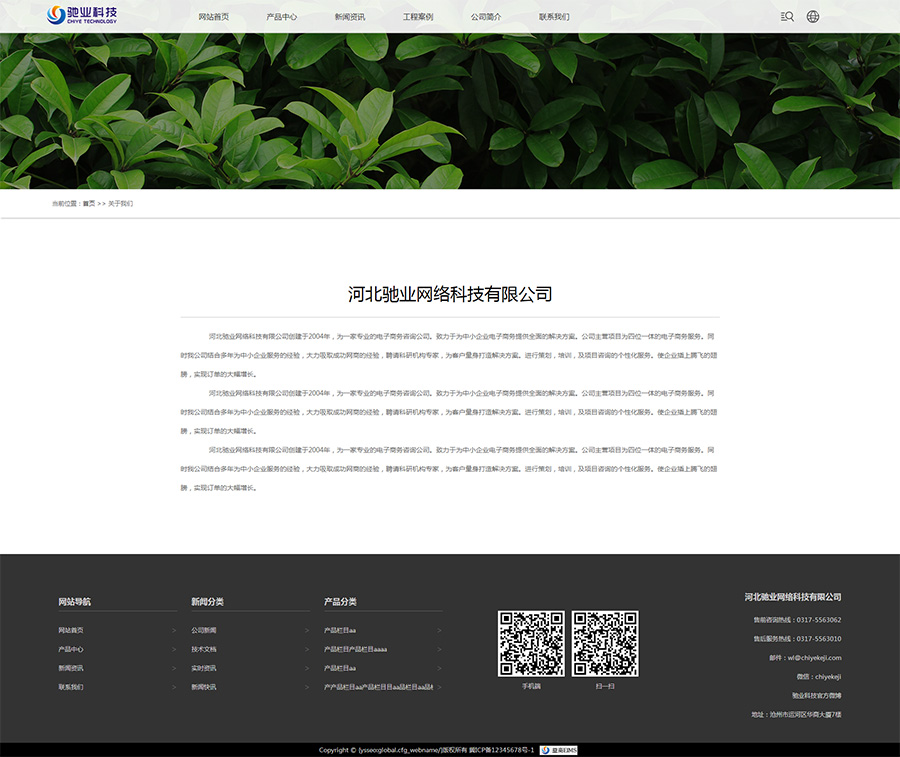Select the 公司简介 menu item
Image resolution: width=900 pixels, height=757 pixels.
pos(486,17)
